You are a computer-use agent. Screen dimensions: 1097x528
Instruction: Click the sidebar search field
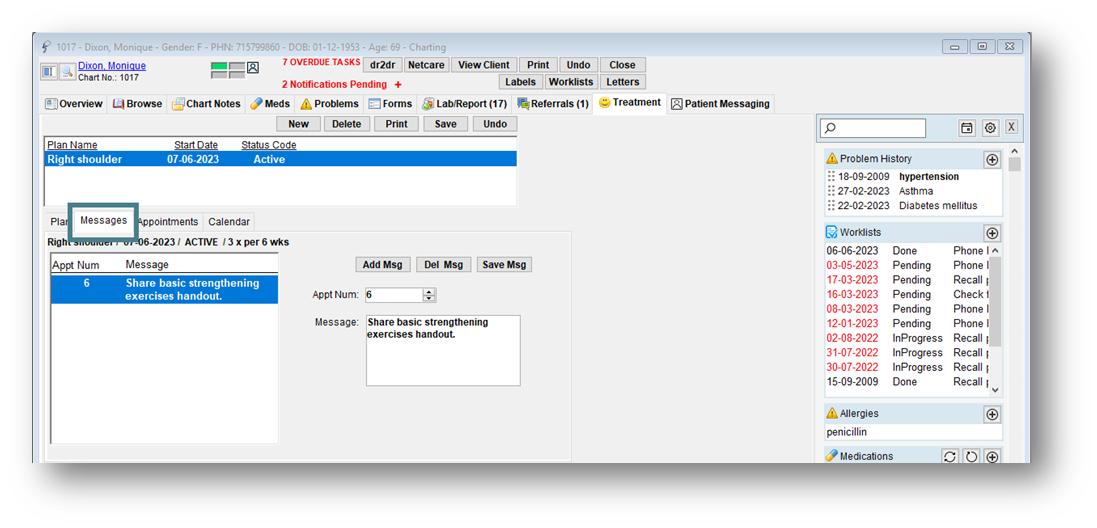873,128
